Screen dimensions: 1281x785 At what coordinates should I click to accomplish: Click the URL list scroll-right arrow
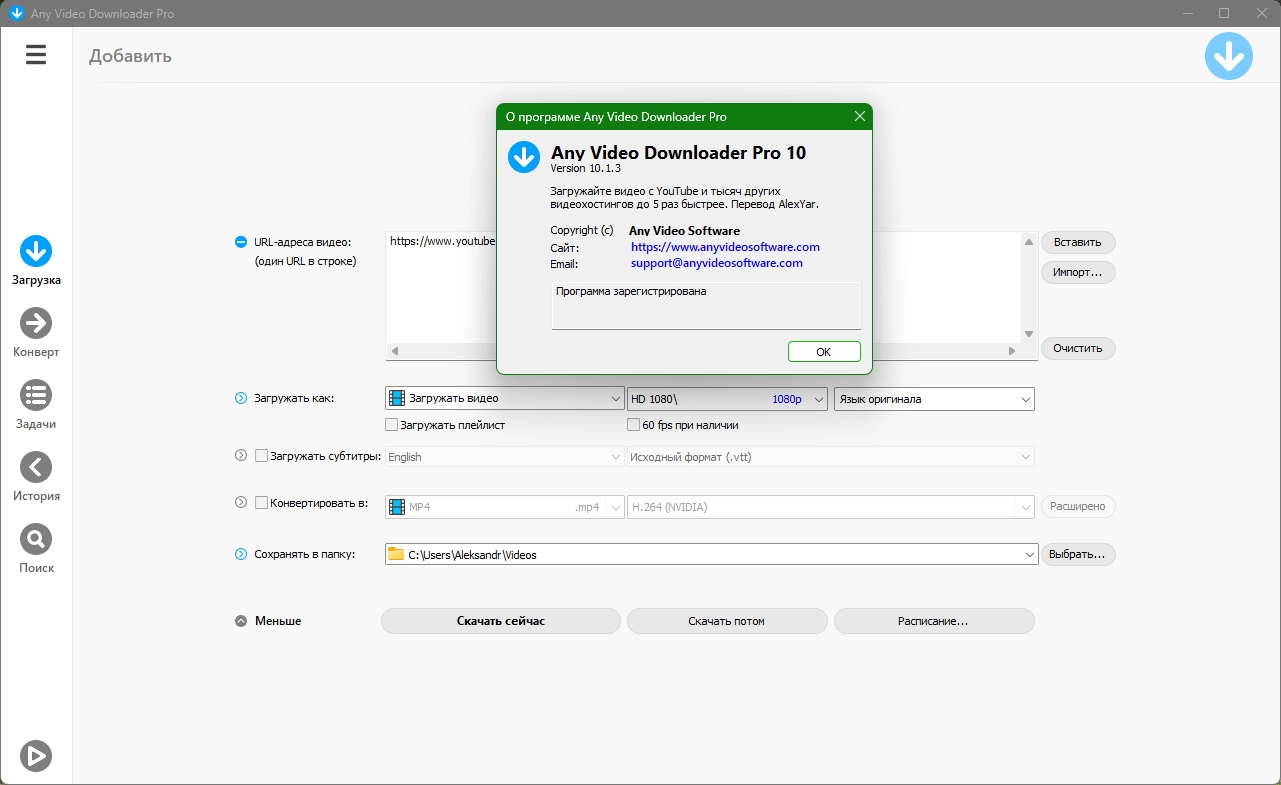pos(1013,351)
